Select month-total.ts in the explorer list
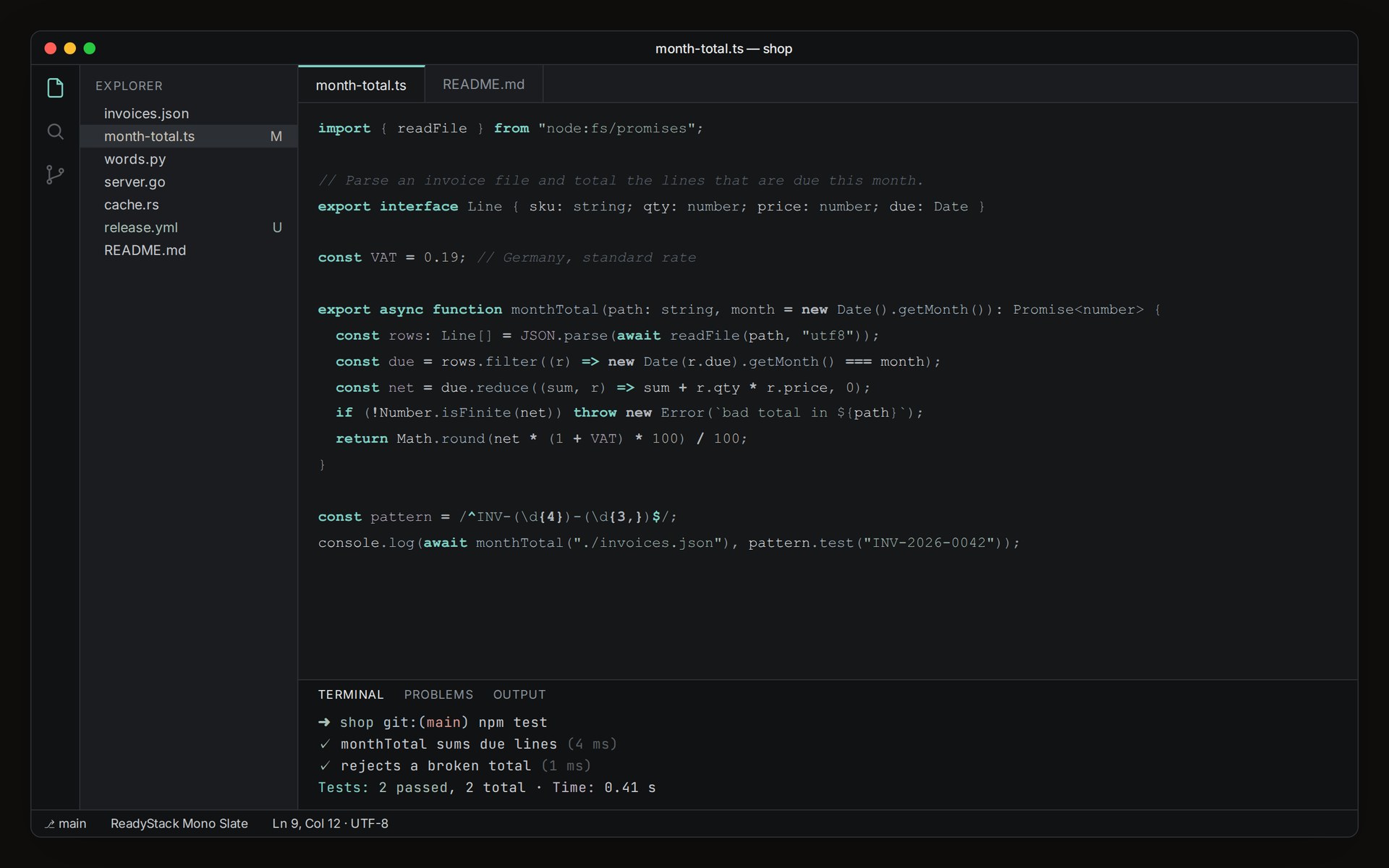1389x868 pixels. click(189, 136)
